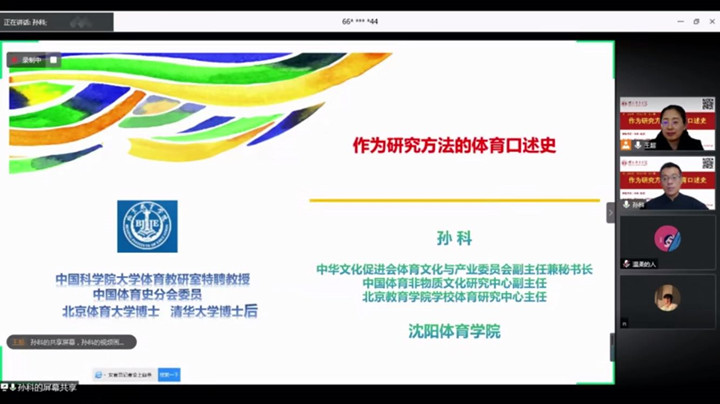This screenshot has width=720, height=404.
Task: Open the top participant's video tile
Action: pos(667,123)
